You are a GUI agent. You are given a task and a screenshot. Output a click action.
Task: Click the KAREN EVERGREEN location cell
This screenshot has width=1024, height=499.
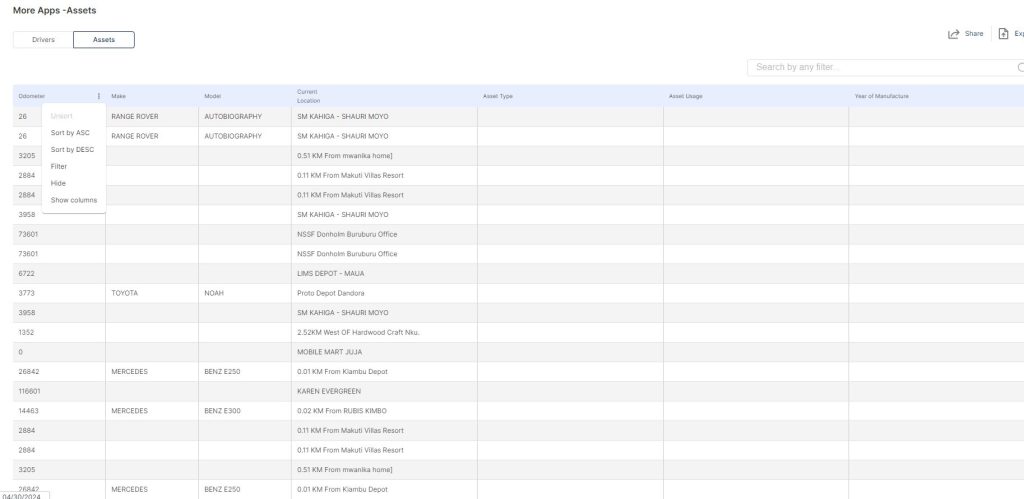pyautogui.click(x=329, y=391)
